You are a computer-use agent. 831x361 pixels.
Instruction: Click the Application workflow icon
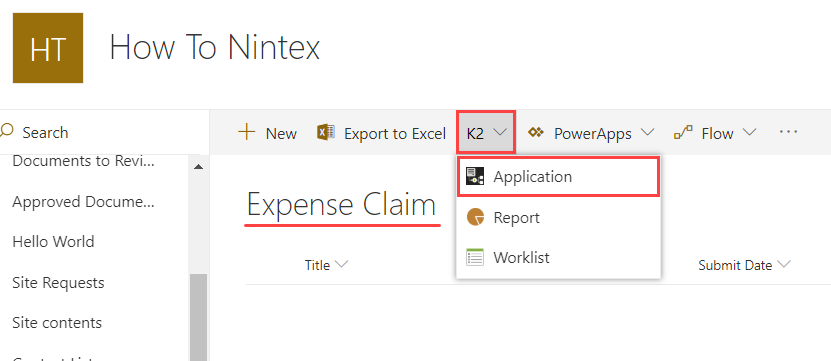(x=475, y=176)
